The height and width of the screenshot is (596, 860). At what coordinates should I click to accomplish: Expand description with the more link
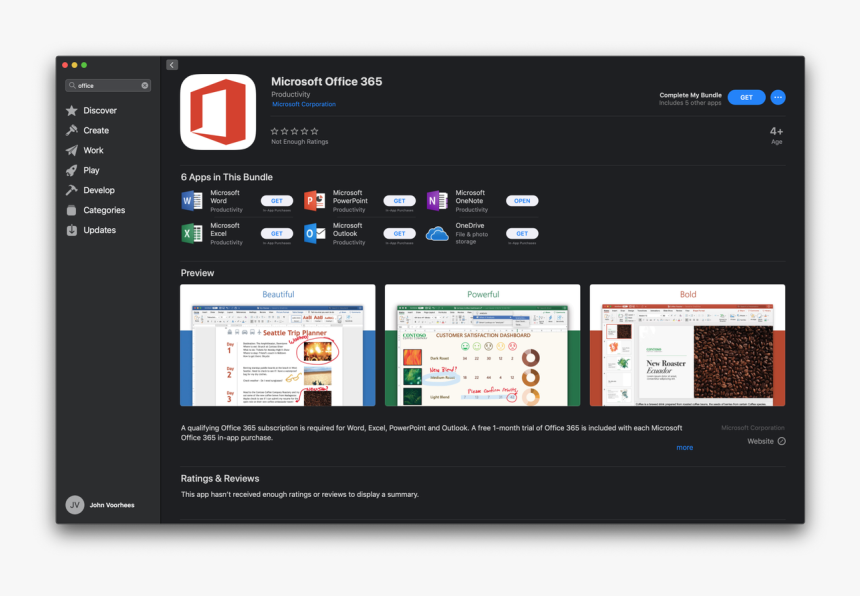coord(684,447)
